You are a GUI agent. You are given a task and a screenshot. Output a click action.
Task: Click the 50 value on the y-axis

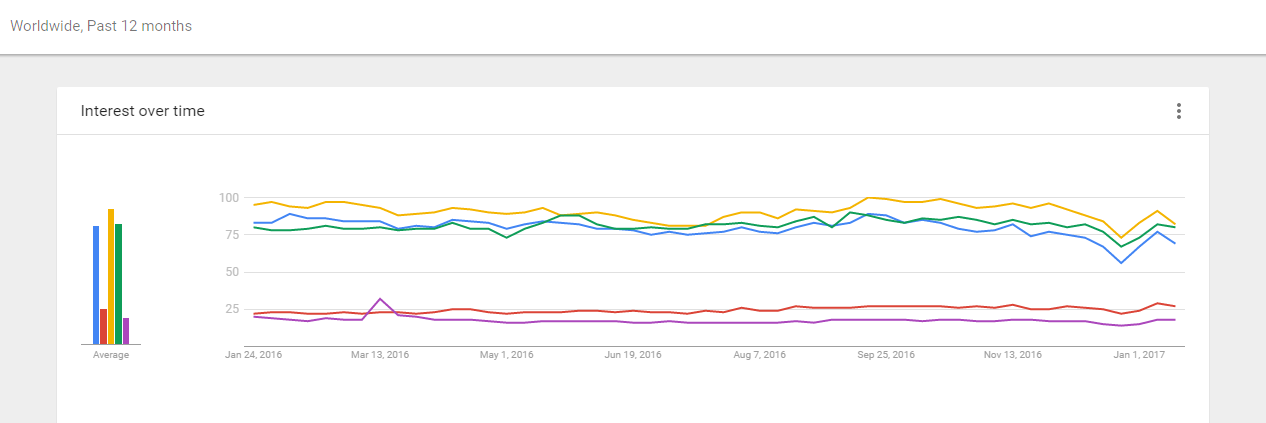(x=231, y=272)
